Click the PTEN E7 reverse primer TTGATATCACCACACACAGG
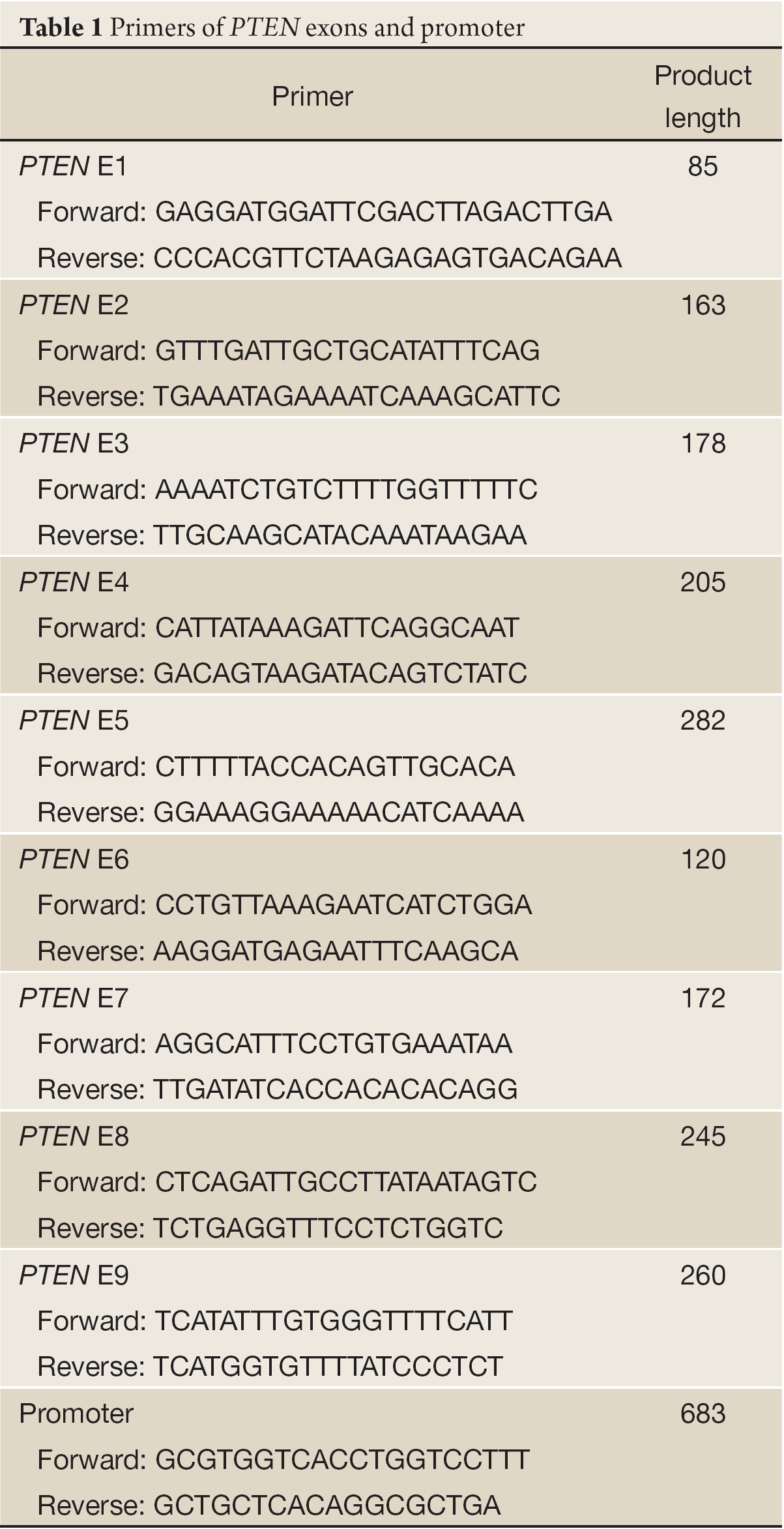The height and width of the screenshot is (1529, 784). pos(336,1089)
